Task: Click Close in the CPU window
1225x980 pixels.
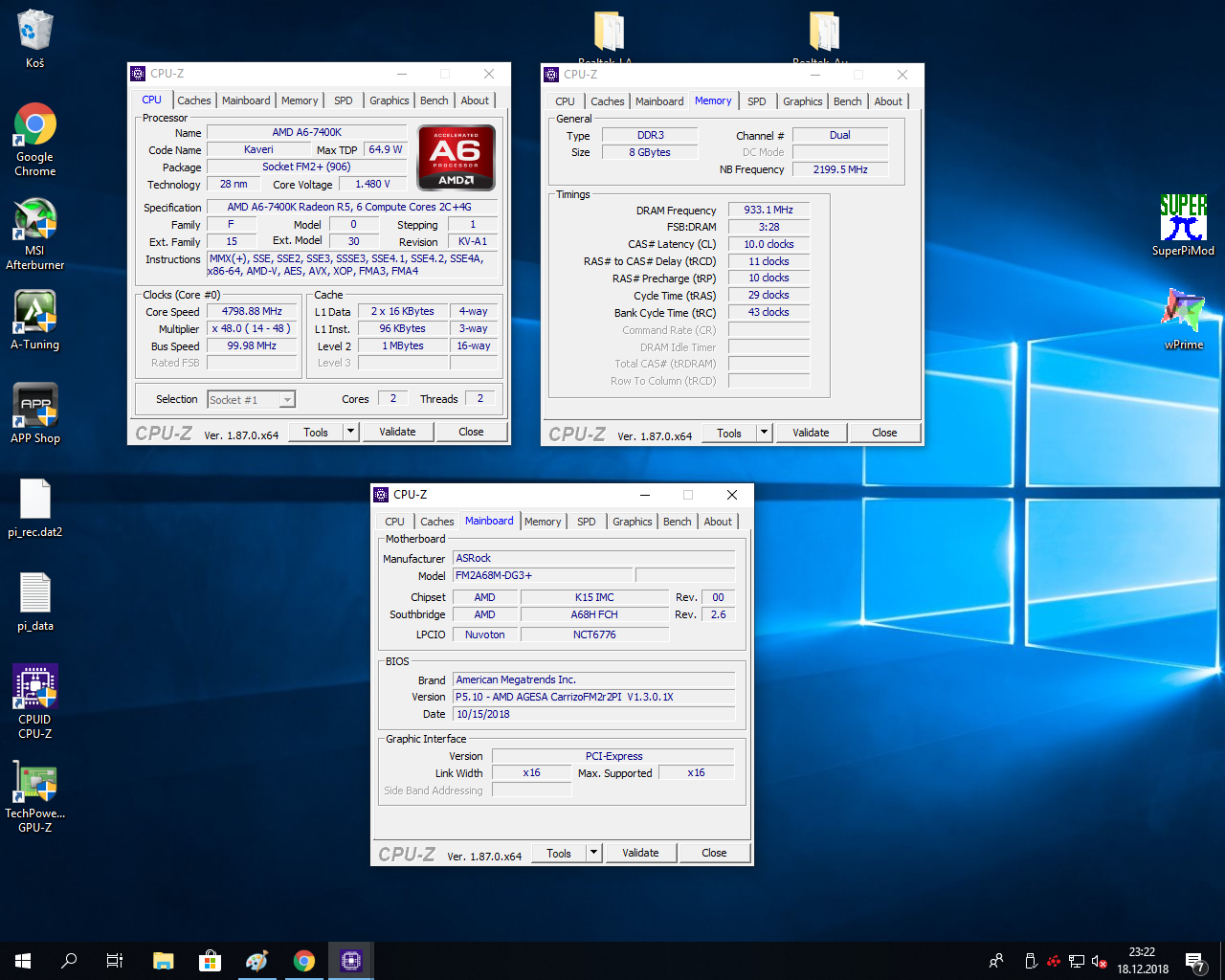Action: click(x=471, y=432)
